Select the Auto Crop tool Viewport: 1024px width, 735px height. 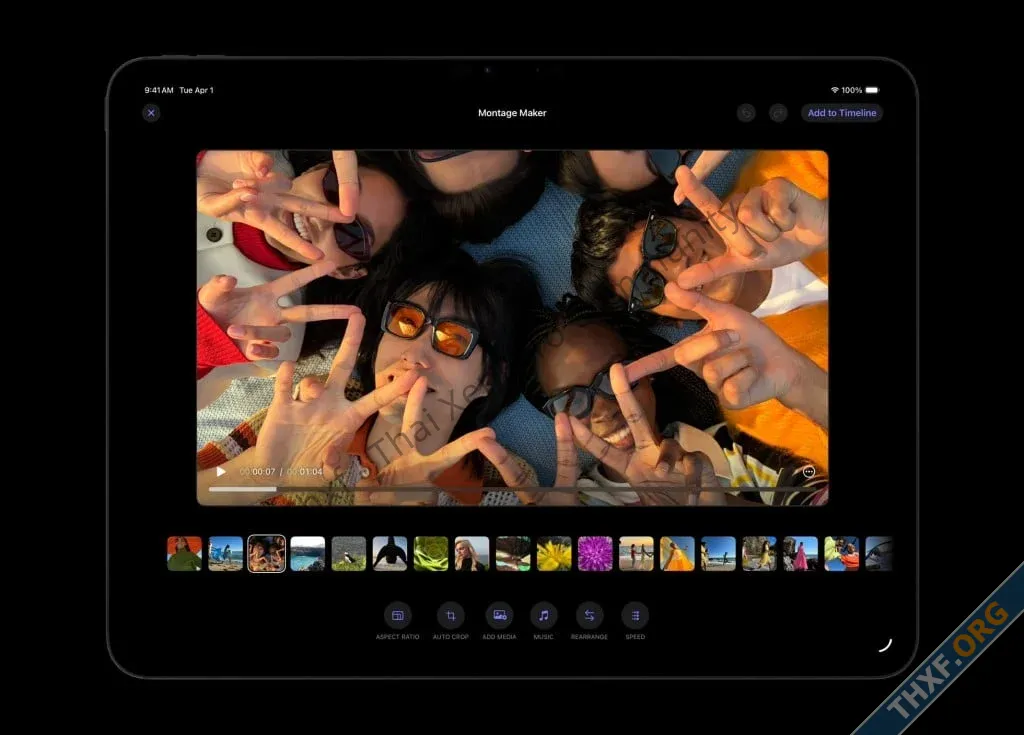pos(450,615)
